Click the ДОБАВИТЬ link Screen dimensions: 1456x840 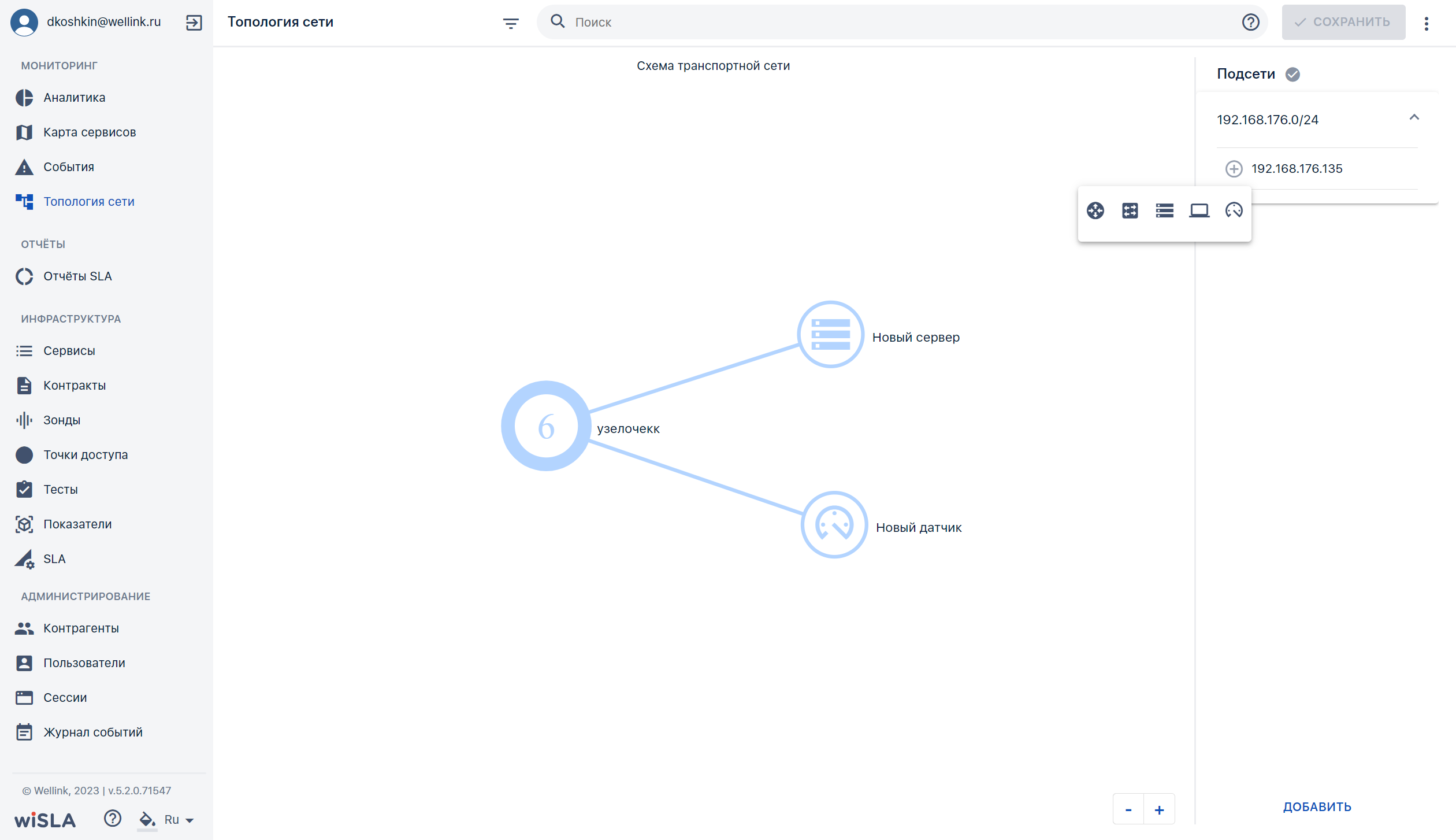coord(1317,807)
